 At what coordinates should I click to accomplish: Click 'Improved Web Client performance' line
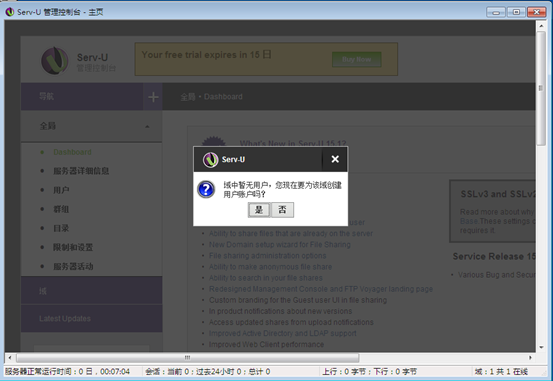point(266,344)
